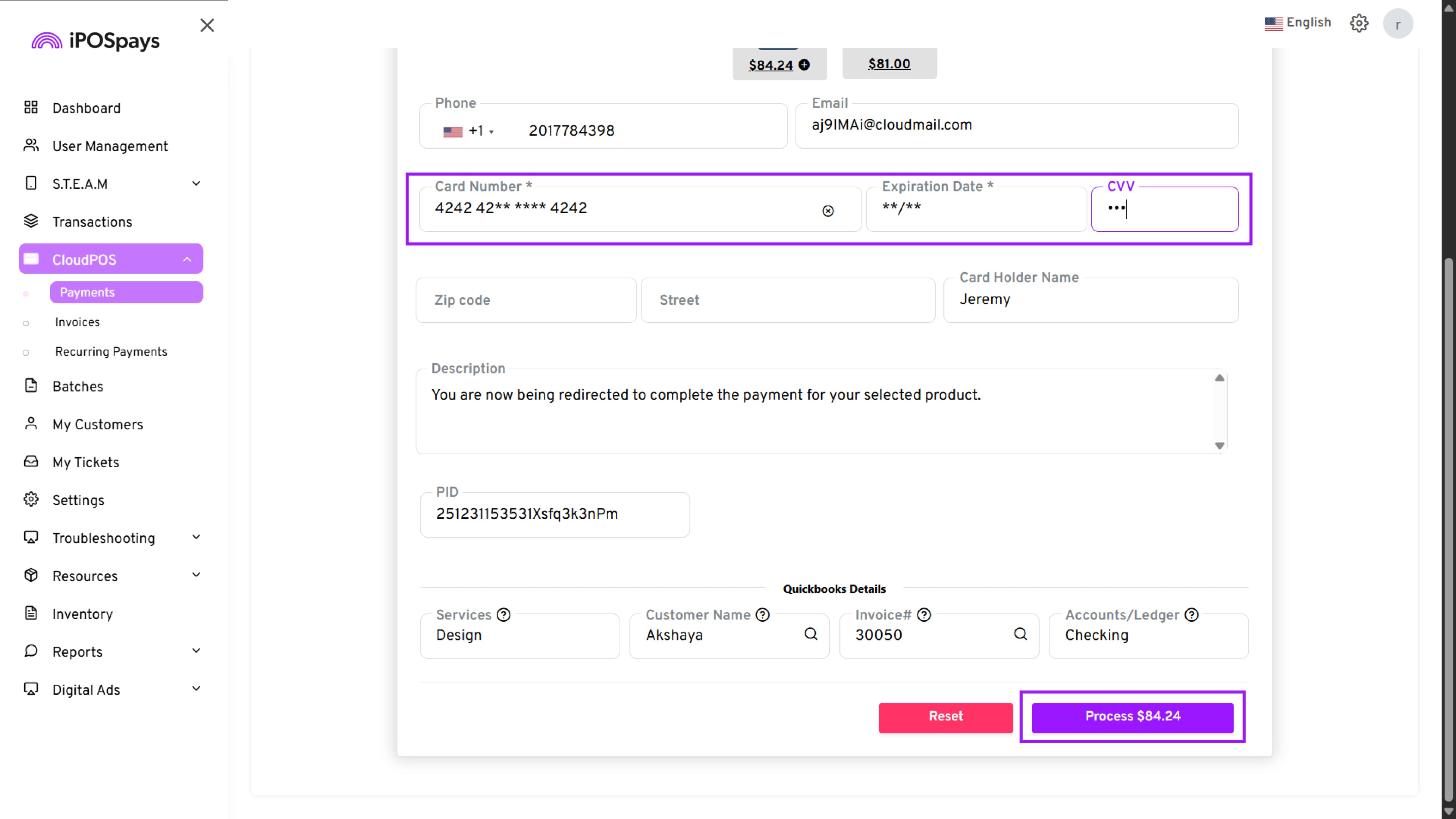1456x819 pixels.
Task: Open Invoices under CloudPOS
Action: coord(77,322)
